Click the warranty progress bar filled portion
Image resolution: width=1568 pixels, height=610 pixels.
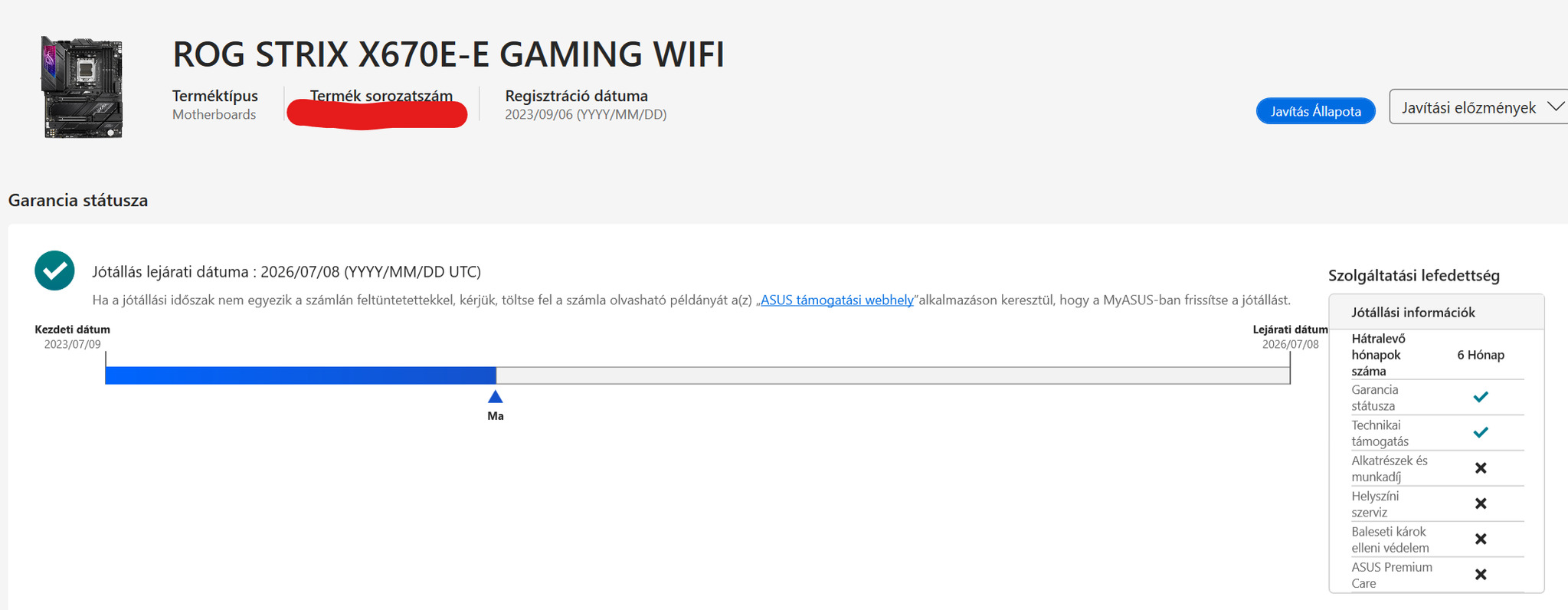tap(300, 376)
